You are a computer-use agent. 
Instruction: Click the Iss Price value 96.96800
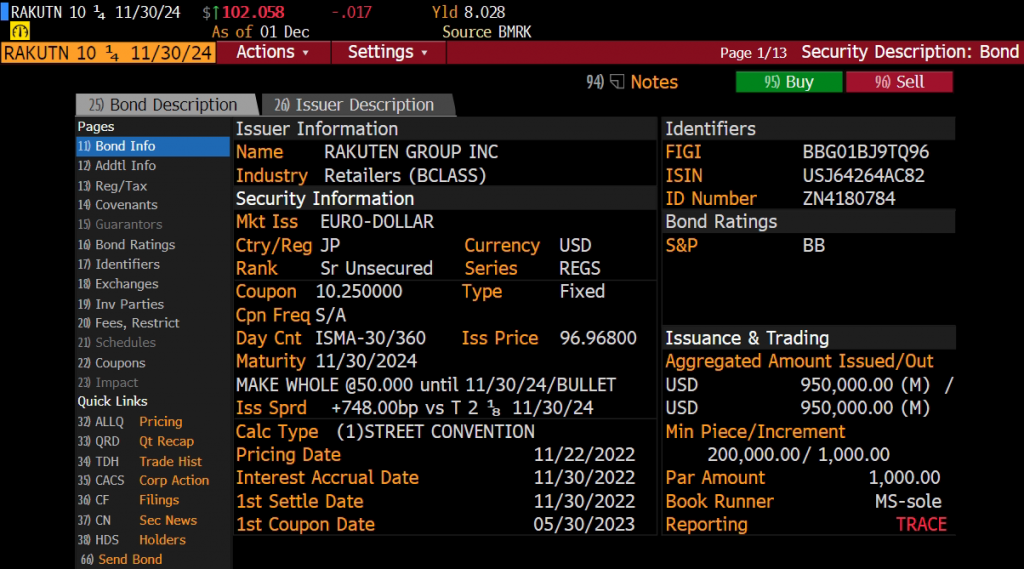click(x=598, y=338)
